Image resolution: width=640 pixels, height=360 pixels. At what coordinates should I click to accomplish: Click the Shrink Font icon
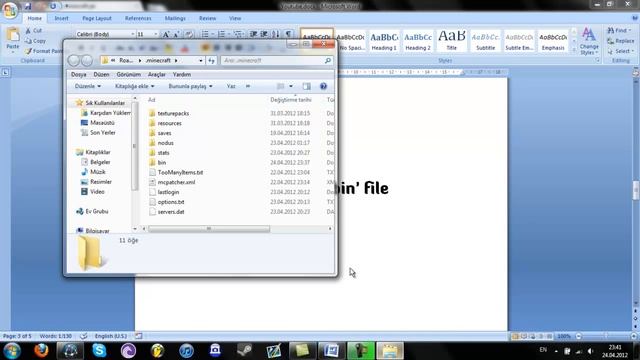pyautogui.click(x=176, y=34)
